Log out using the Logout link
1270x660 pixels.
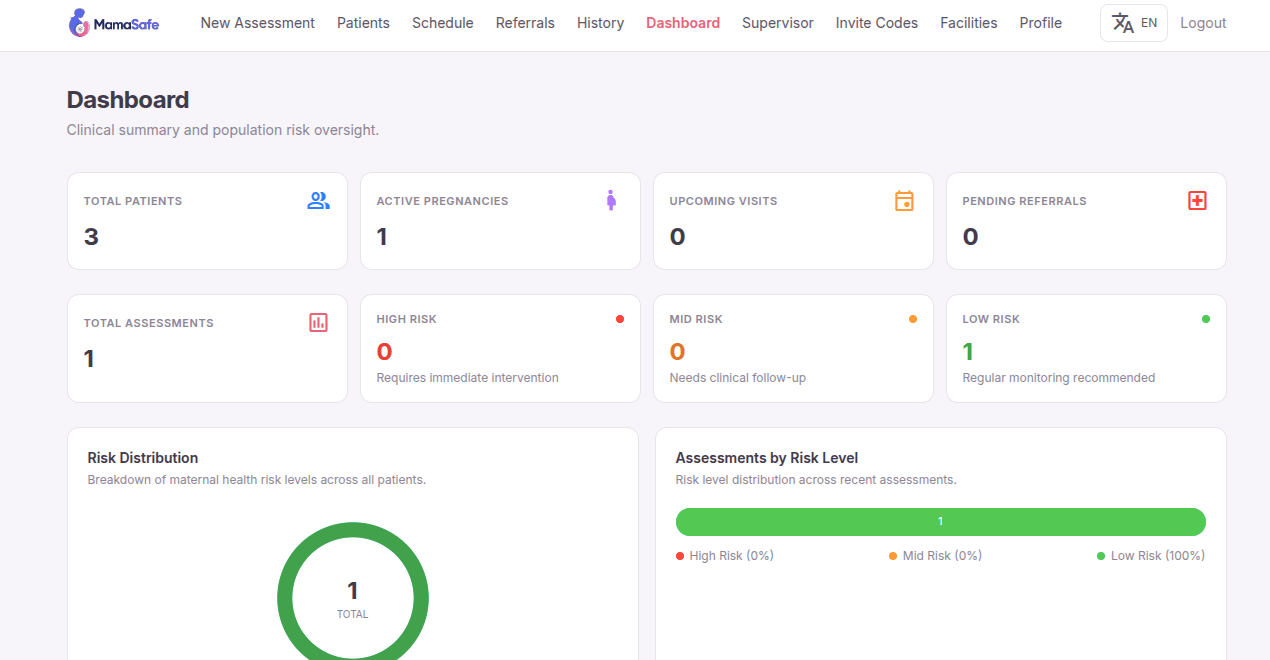tap(1203, 23)
